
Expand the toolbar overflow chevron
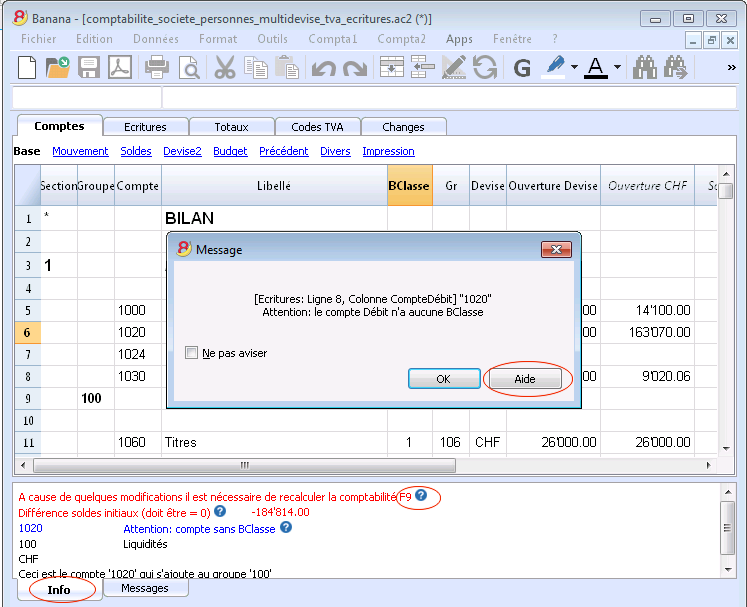[731, 68]
